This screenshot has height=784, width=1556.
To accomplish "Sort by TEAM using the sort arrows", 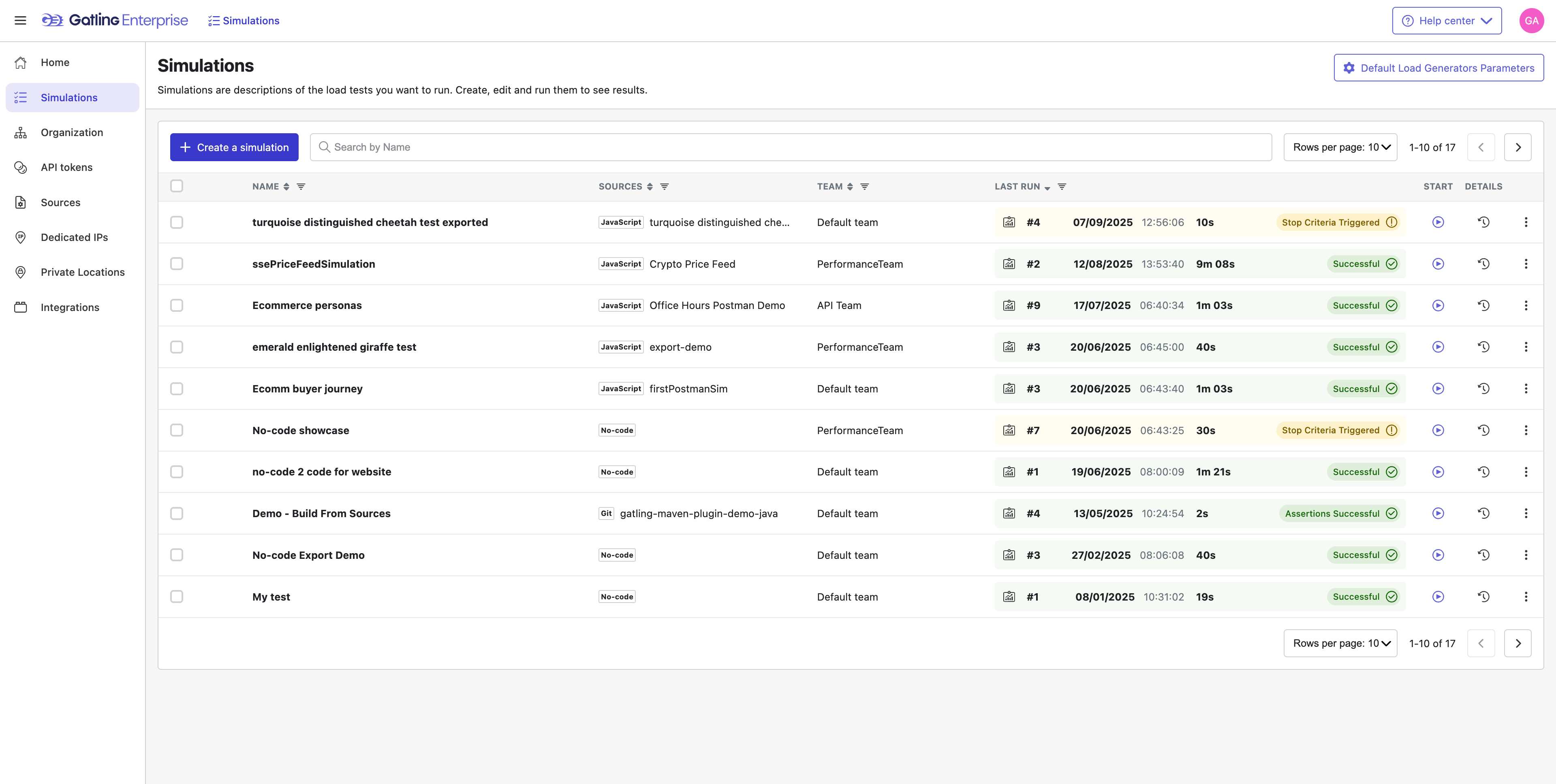I will [x=850, y=187].
